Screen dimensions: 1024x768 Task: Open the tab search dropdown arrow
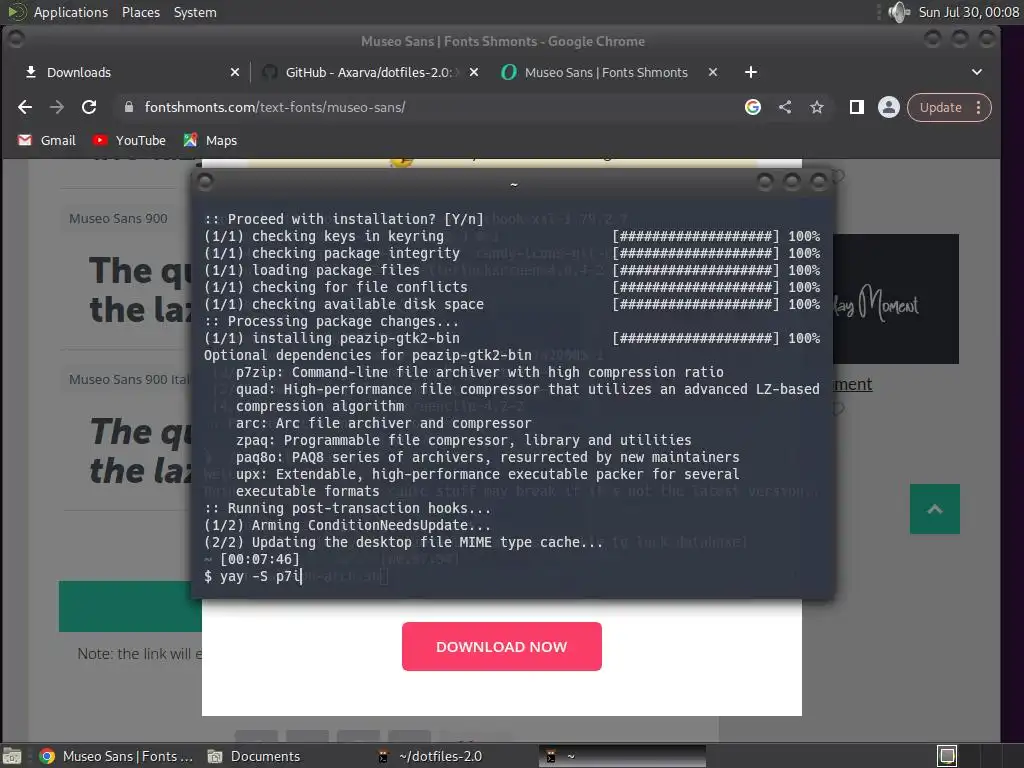tap(977, 72)
